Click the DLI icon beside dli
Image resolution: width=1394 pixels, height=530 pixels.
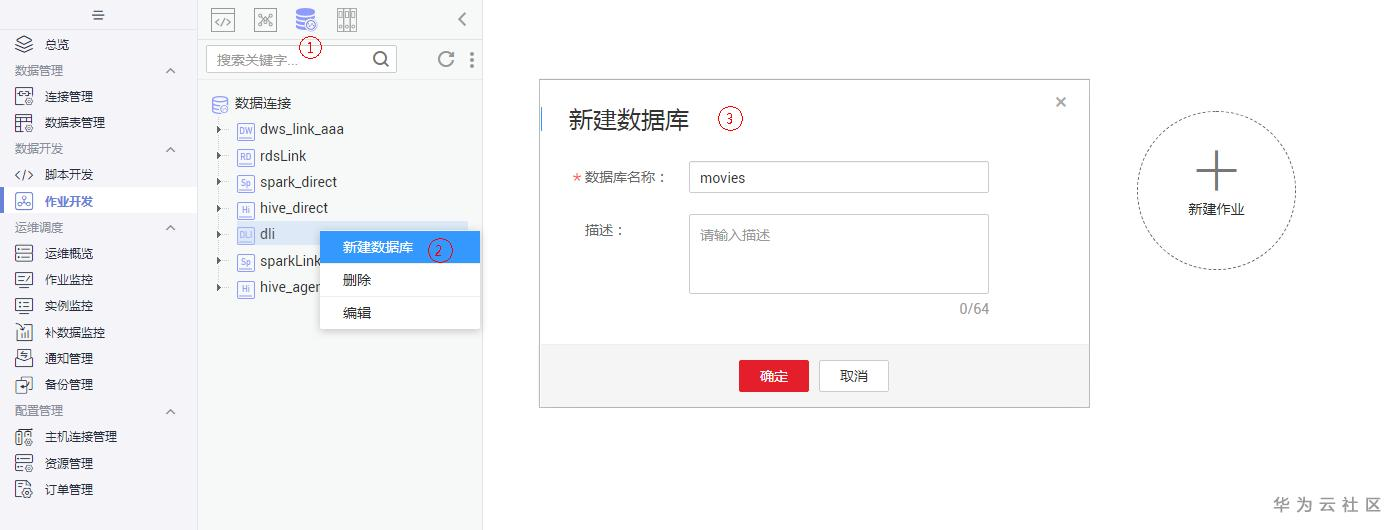tap(246, 235)
